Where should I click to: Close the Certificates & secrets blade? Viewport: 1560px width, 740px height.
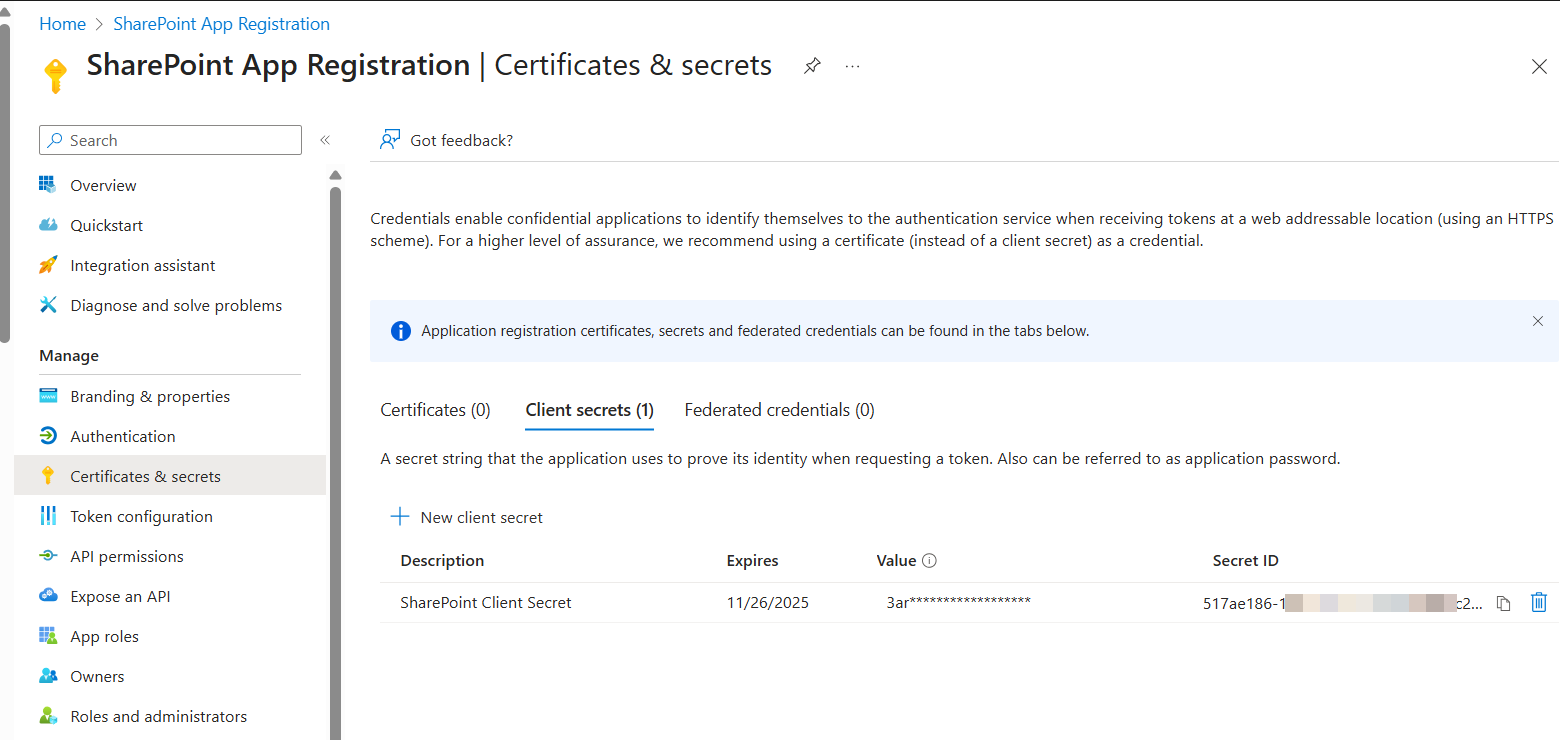pos(1539,67)
